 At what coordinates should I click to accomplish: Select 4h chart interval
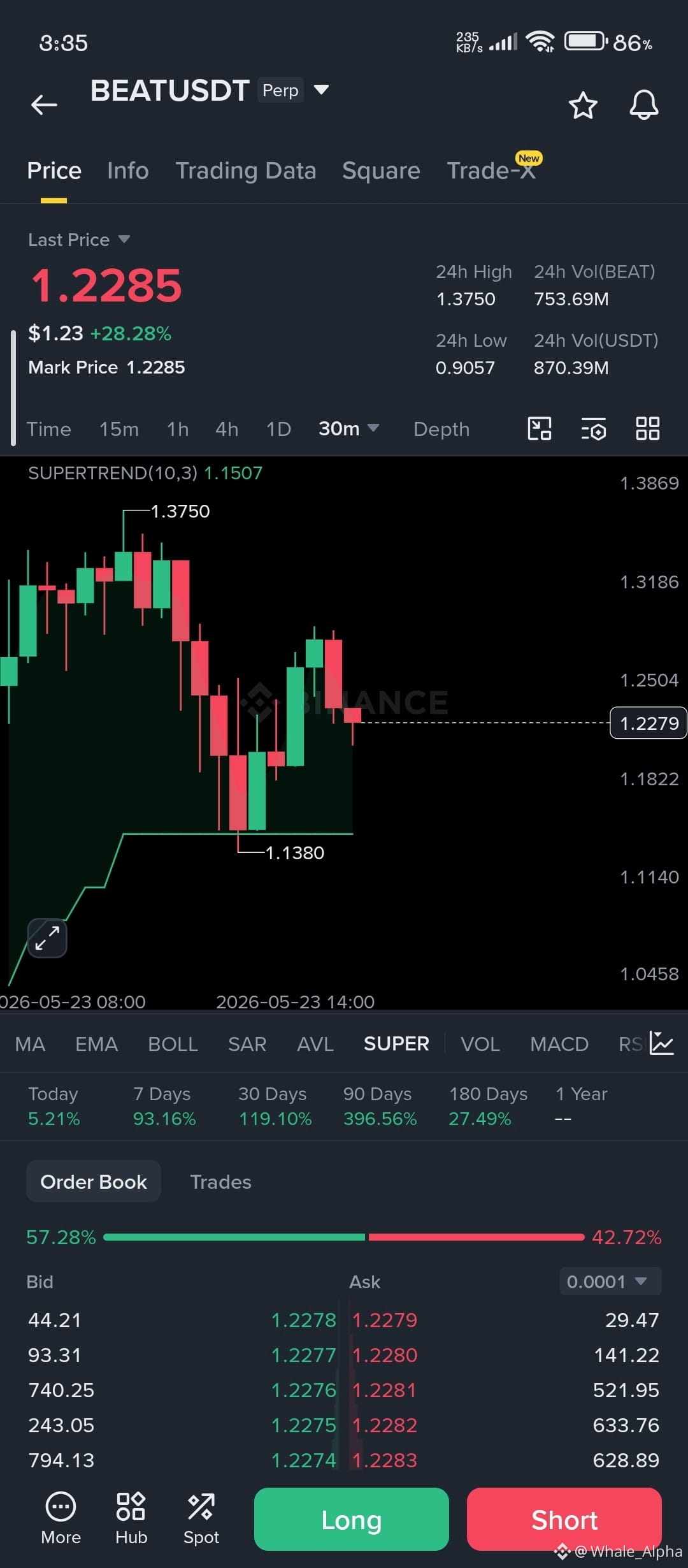pyautogui.click(x=227, y=429)
